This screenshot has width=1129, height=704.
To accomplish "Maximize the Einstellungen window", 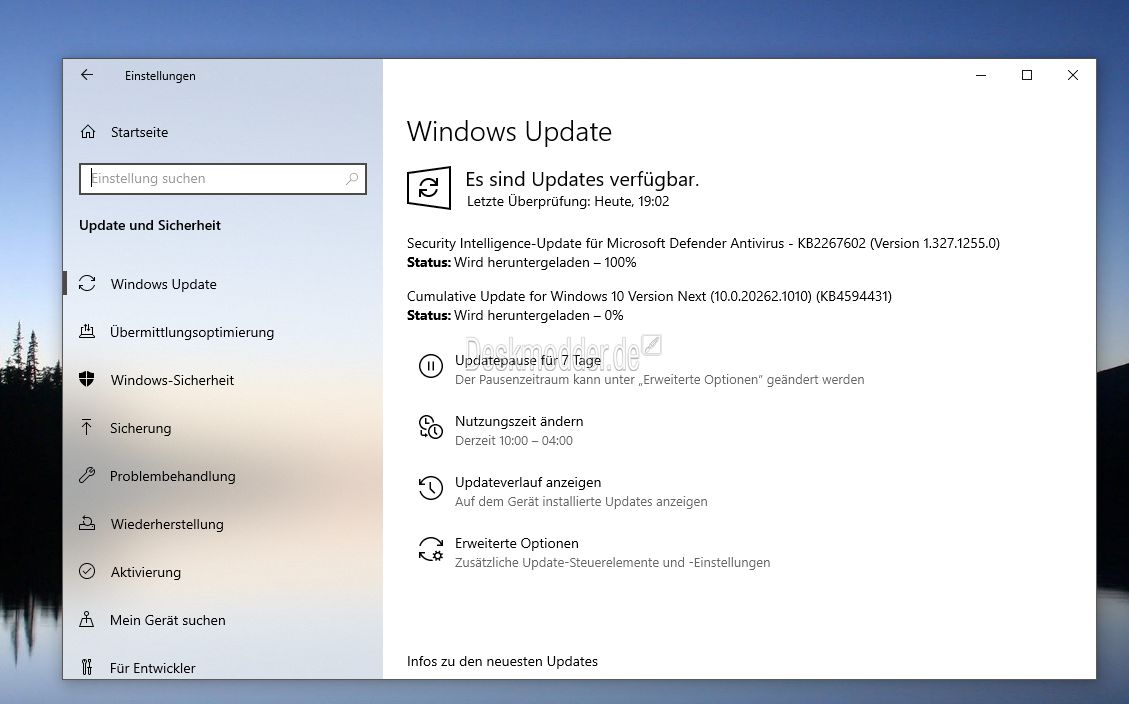I will point(1027,75).
